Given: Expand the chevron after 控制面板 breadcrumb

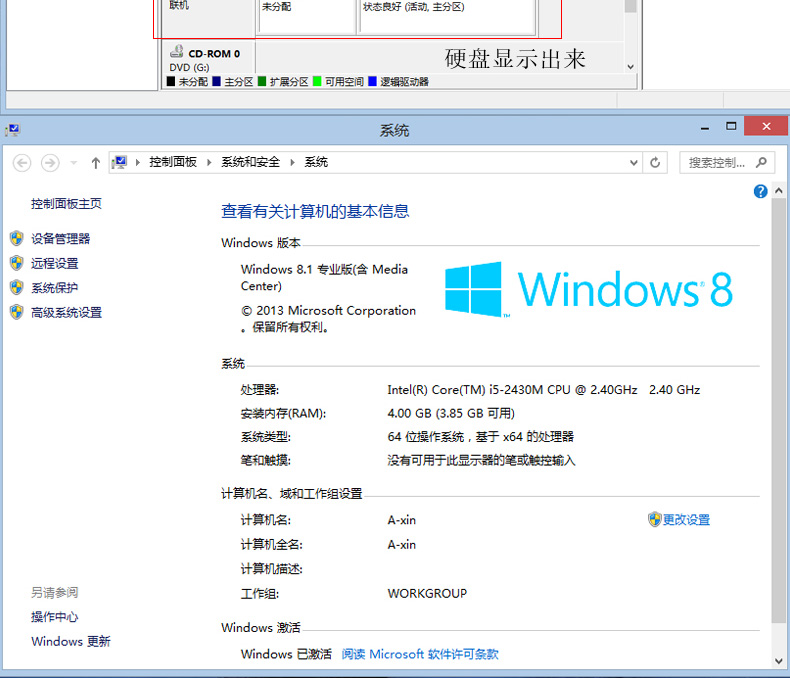Looking at the screenshot, I should coord(209,162).
